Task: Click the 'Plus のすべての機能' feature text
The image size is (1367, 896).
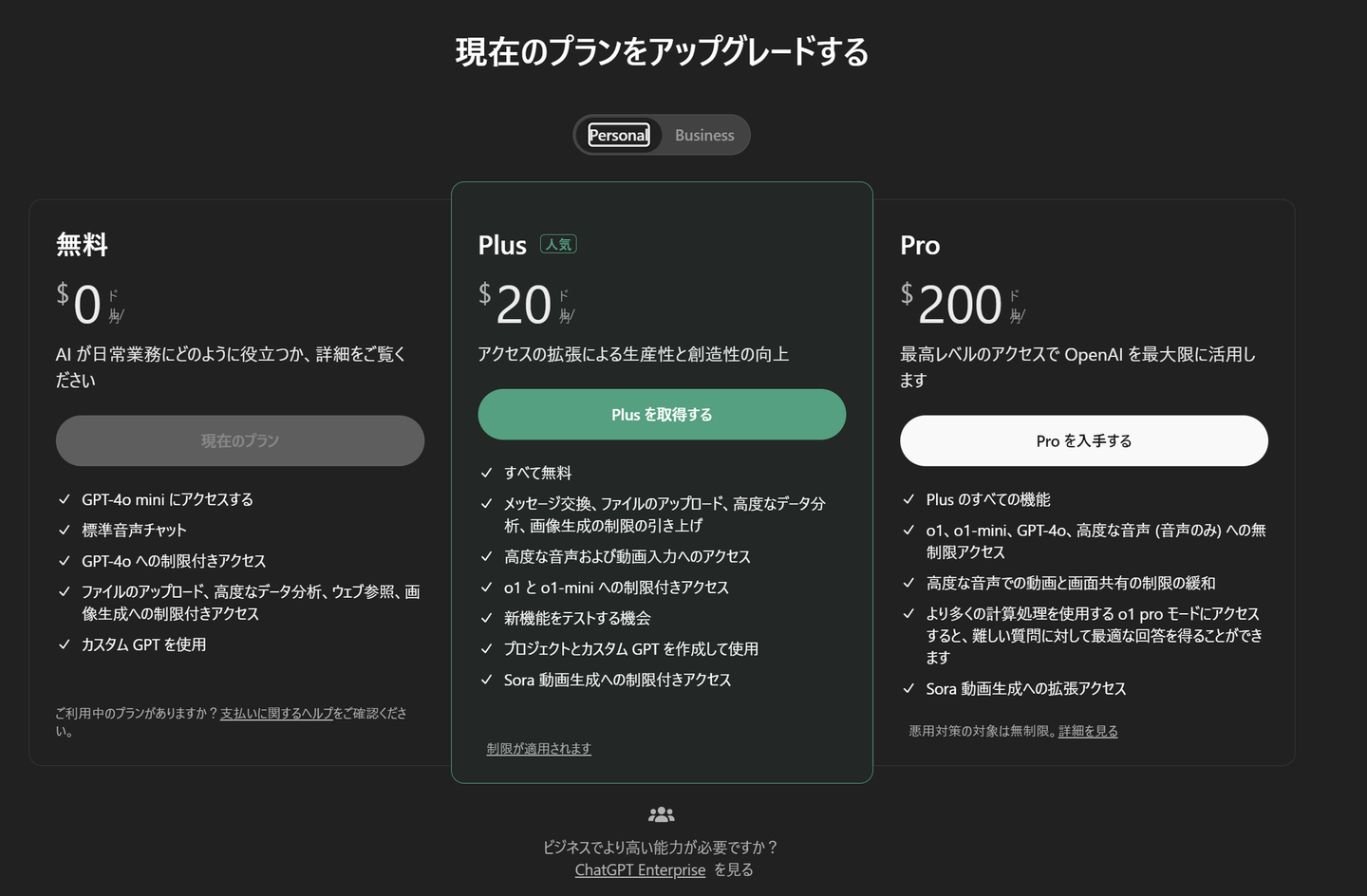Action: (x=988, y=499)
